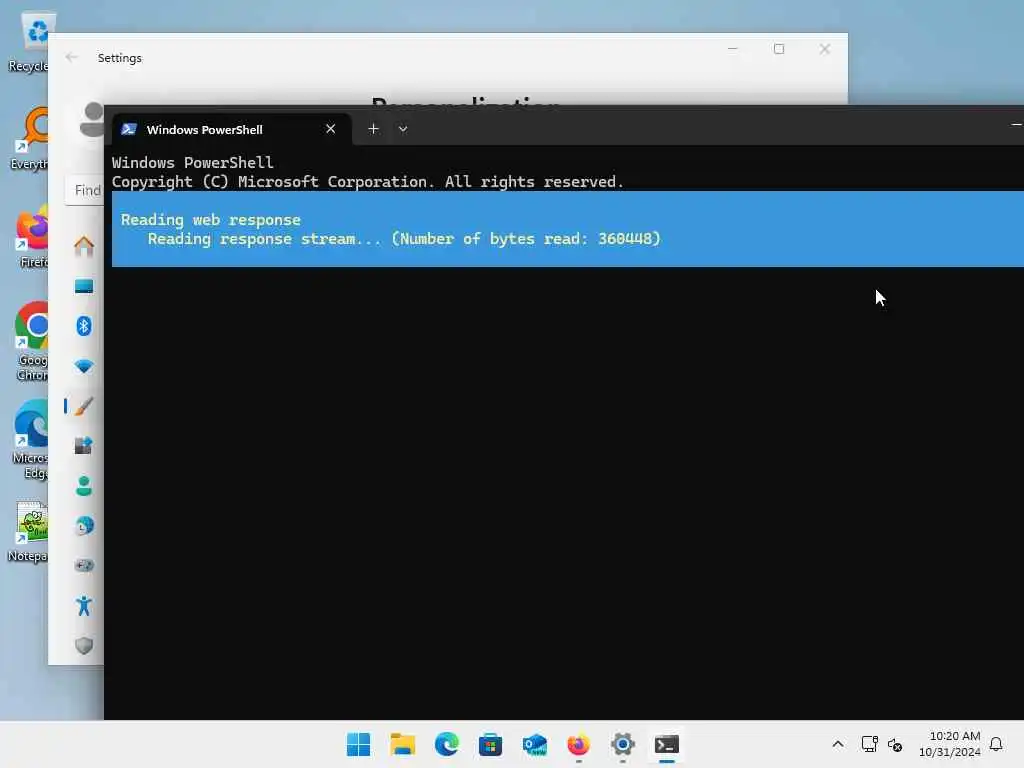Viewport: 1024px width, 768px height.
Task: Open Bluetooth & devices in Settings sidebar
Action: (84, 326)
